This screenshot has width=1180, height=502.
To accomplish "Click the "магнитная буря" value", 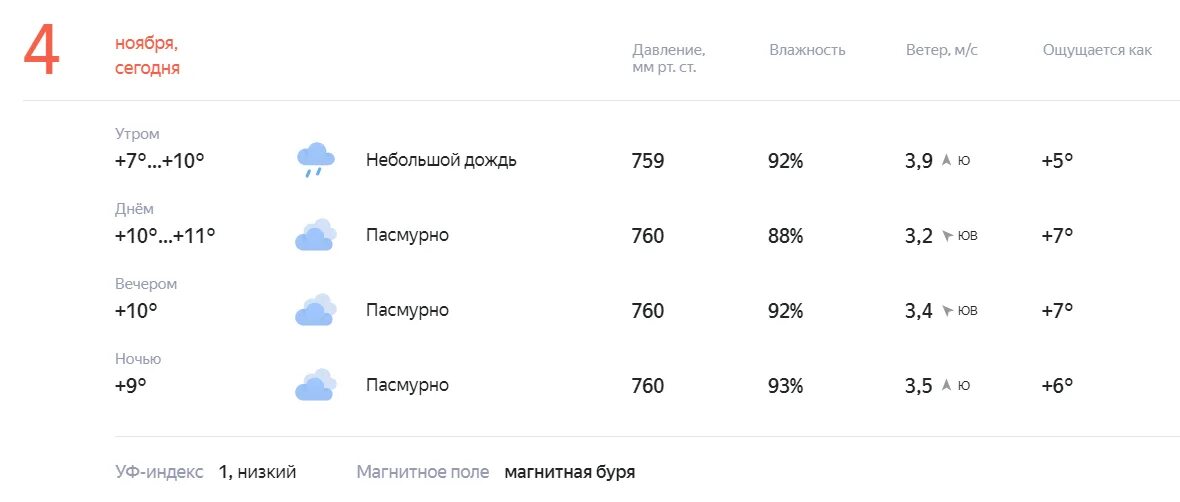I will [569, 472].
